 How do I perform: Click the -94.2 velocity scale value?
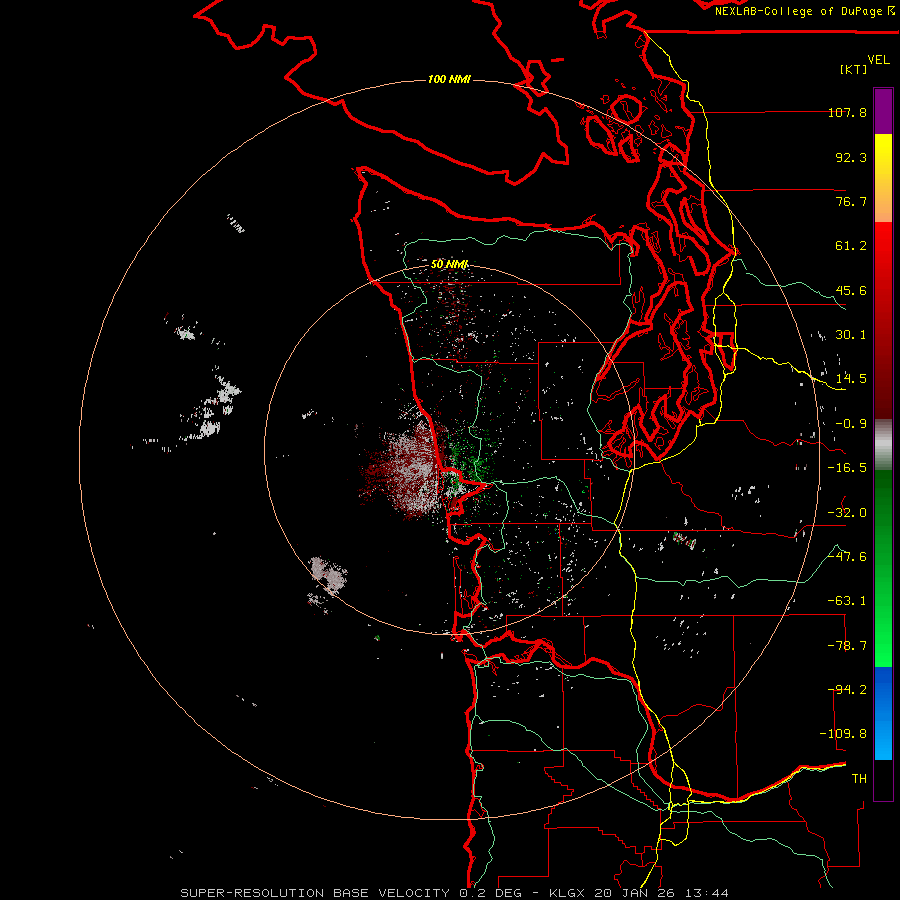(x=847, y=690)
